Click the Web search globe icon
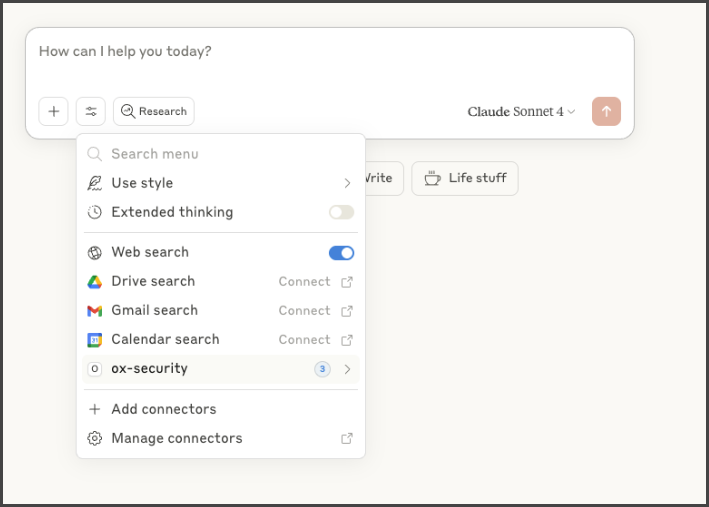This screenshot has width=709, height=507. (x=95, y=253)
